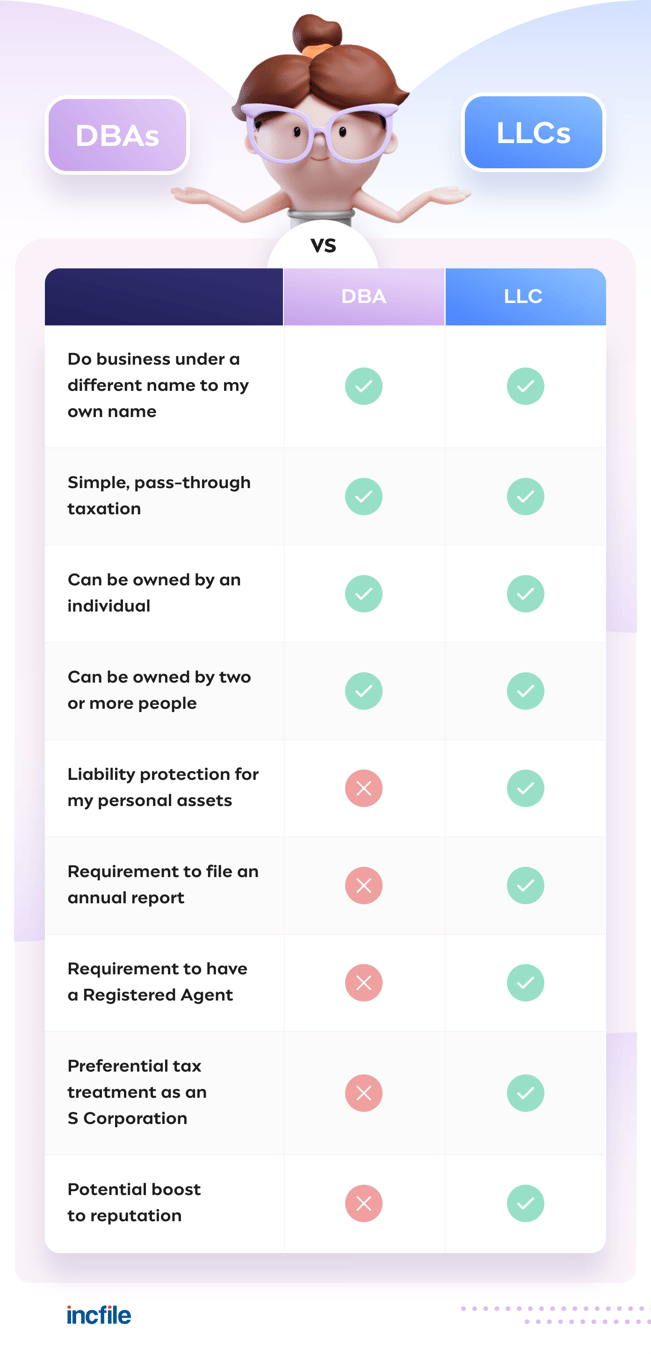The height and width of the screenshot is (1354, 651).
Task: Click the DBA checkmark for pass-through taxation
Action: tap(364, 496)
